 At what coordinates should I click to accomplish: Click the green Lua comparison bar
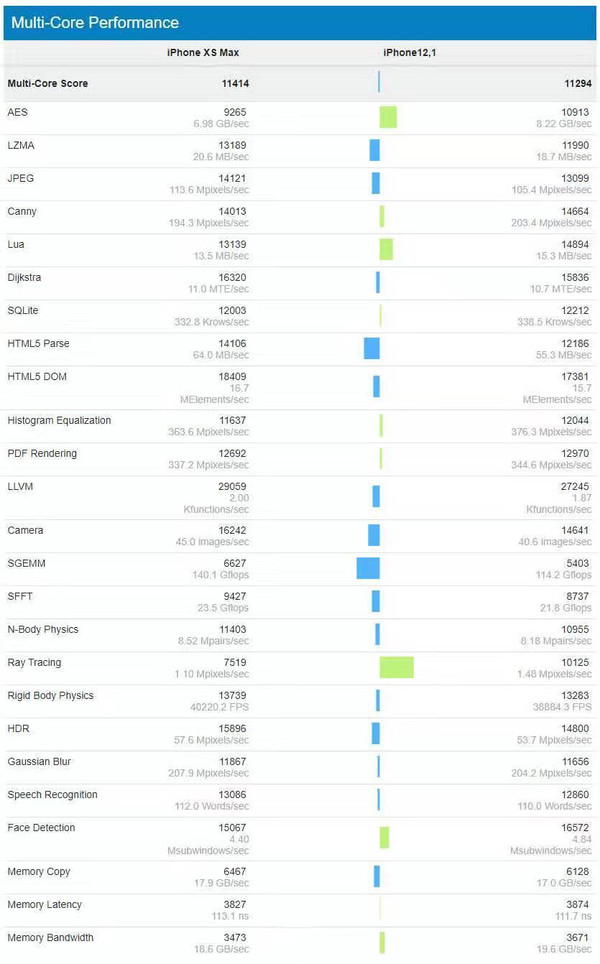(386, 249)
